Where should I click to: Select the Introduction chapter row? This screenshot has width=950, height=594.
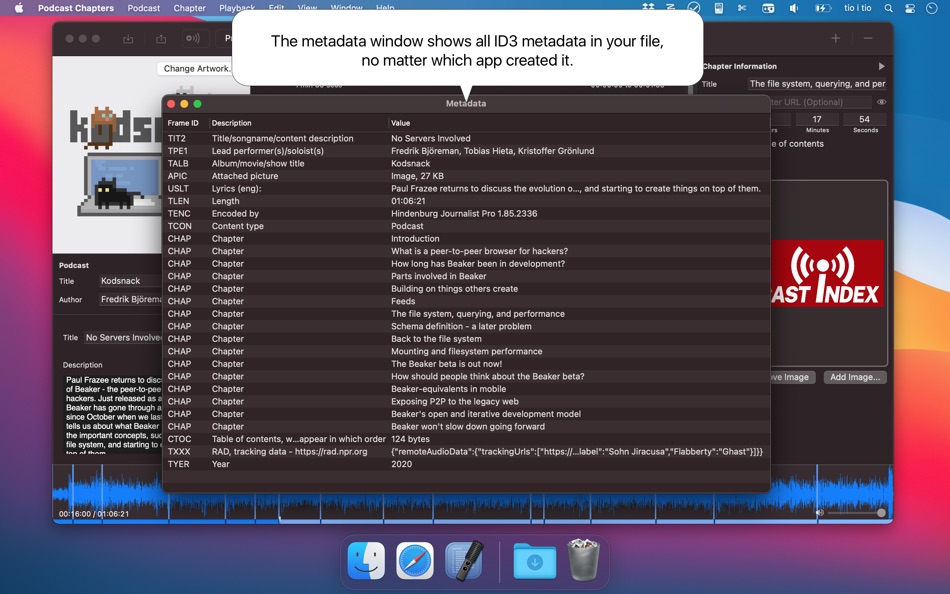[x=466, y=238]
